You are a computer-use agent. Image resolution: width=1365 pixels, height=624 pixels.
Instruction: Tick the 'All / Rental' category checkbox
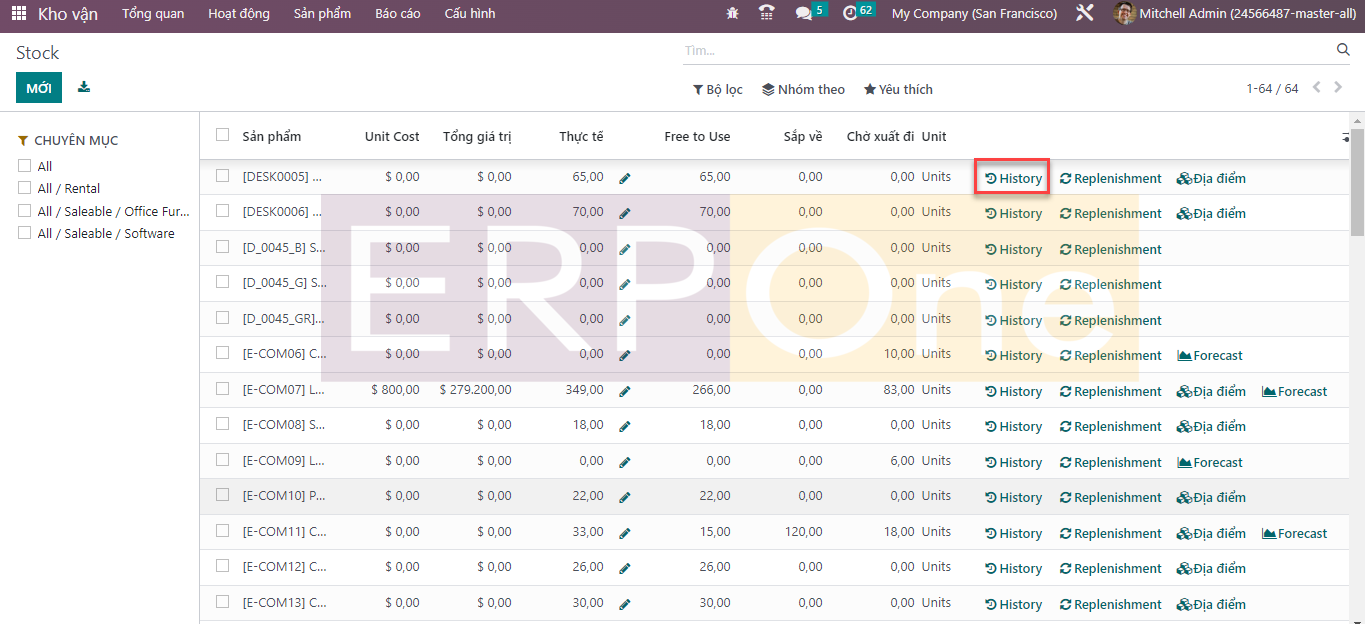pos(25,188)
